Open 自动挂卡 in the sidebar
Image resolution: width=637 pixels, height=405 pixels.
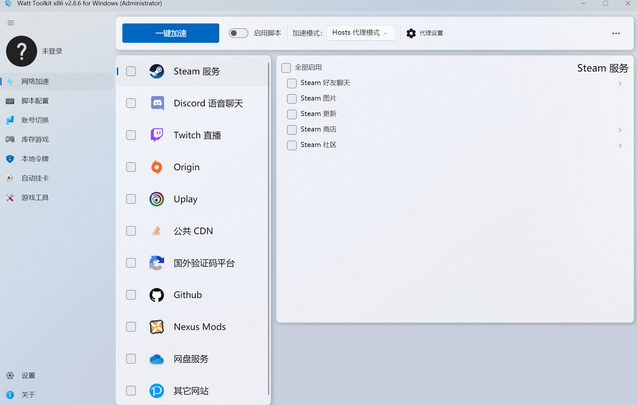point(57,178)
